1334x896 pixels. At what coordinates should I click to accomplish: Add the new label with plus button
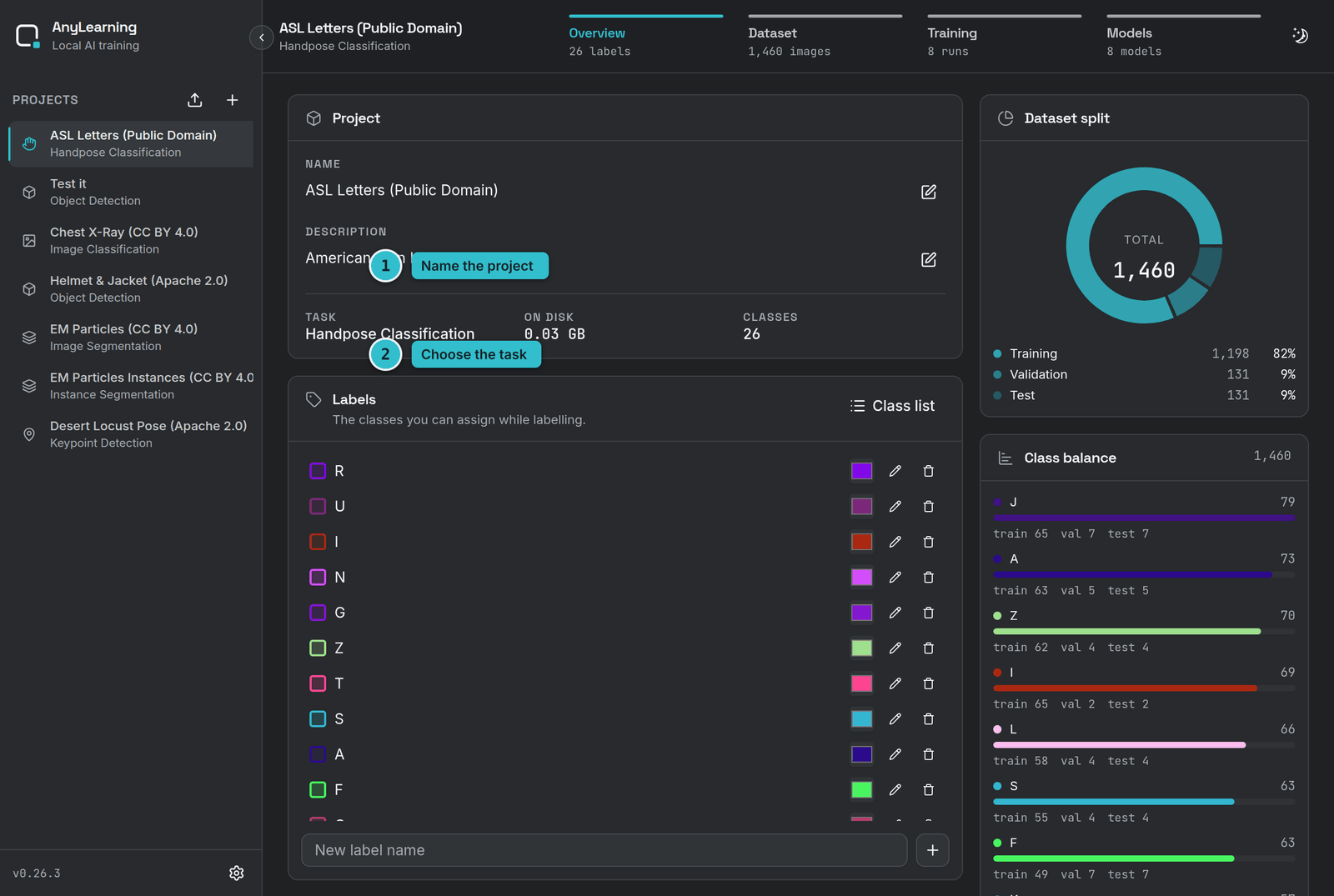click(x=933, y=850)
